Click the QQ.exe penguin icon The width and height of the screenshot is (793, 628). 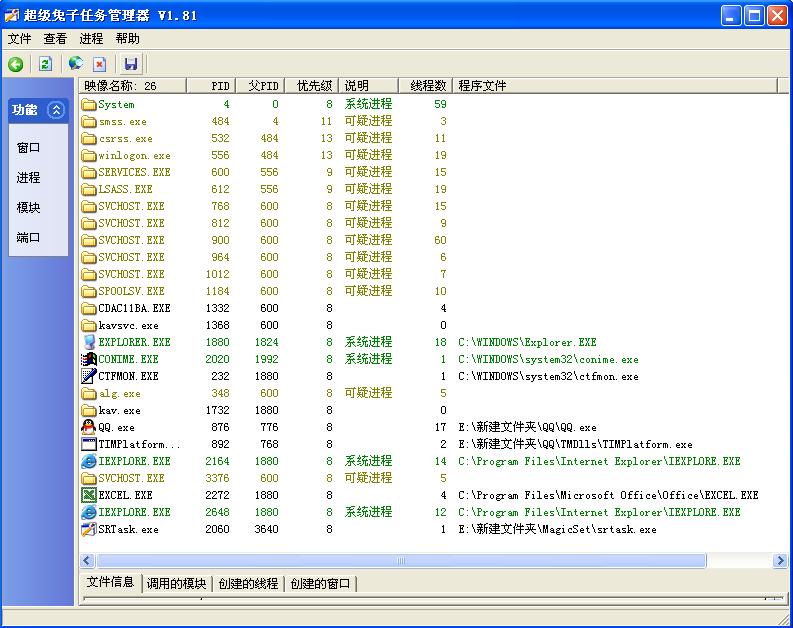point(89,427)
